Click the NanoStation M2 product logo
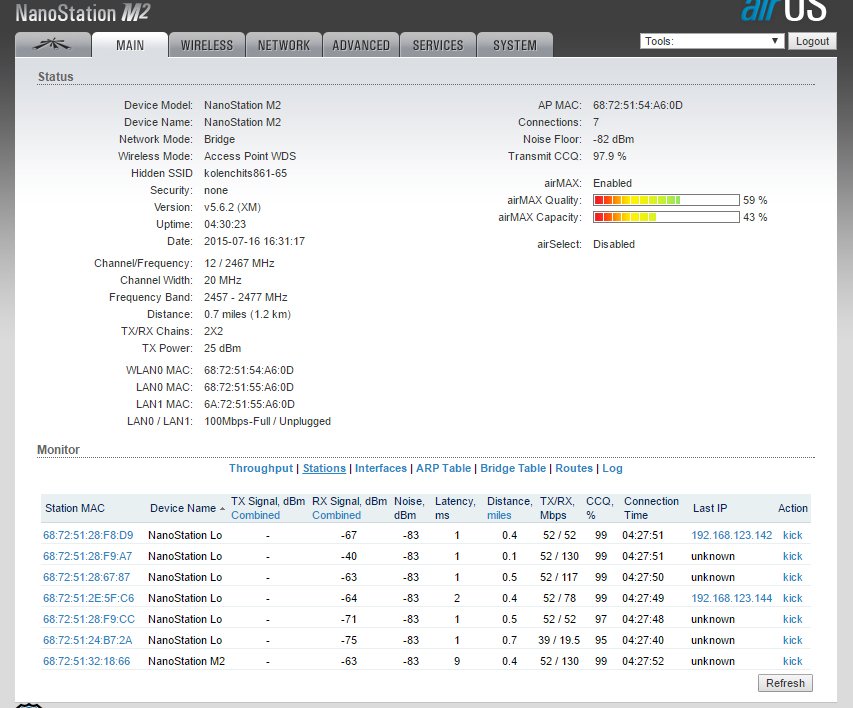 (x=83, y=13)
